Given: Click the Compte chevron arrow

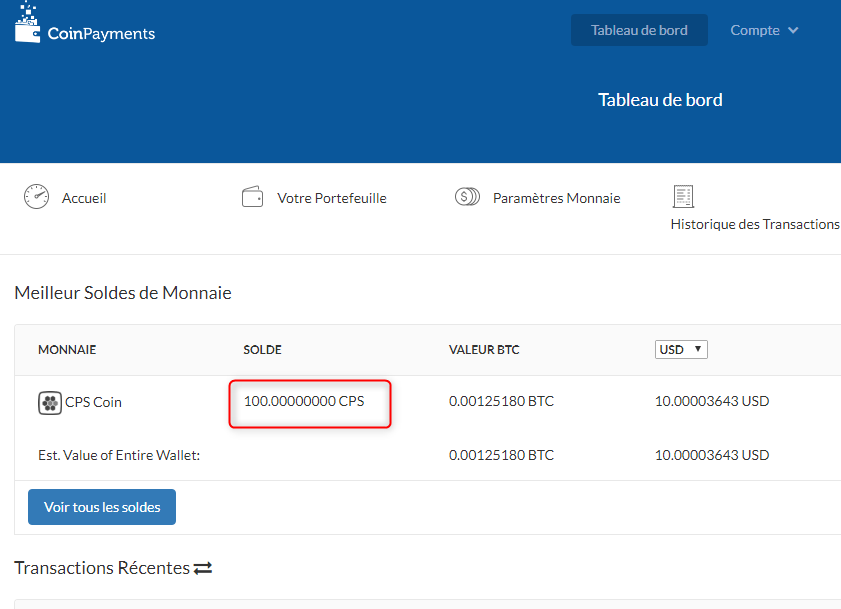Looking at the screenshot, I should tap(793, 31).
